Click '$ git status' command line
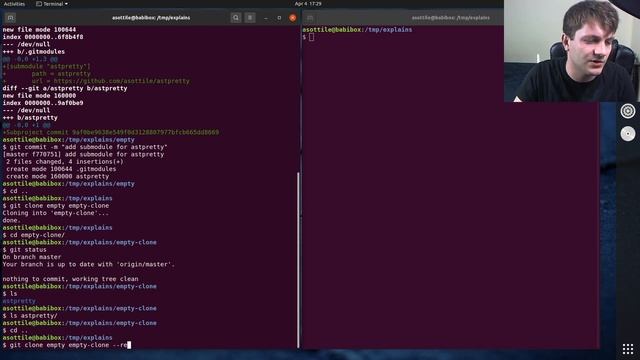The image size is (640, 360). pos(24,250)
